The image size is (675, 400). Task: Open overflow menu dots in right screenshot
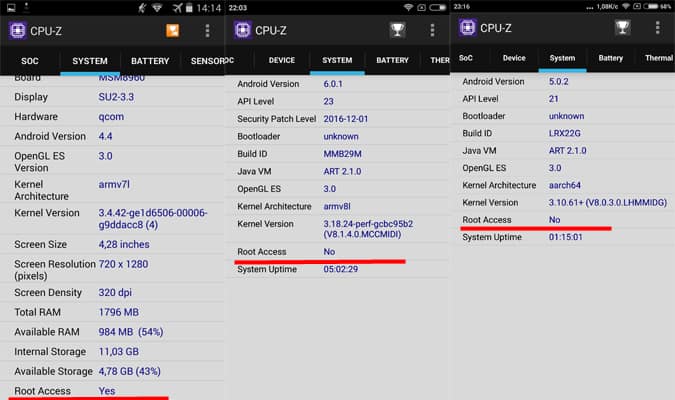[x=657, y=28]
